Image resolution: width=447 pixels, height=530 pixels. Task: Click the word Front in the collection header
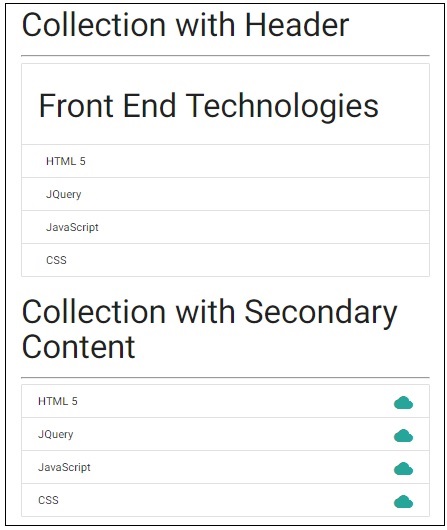click(x=76, y=105)
